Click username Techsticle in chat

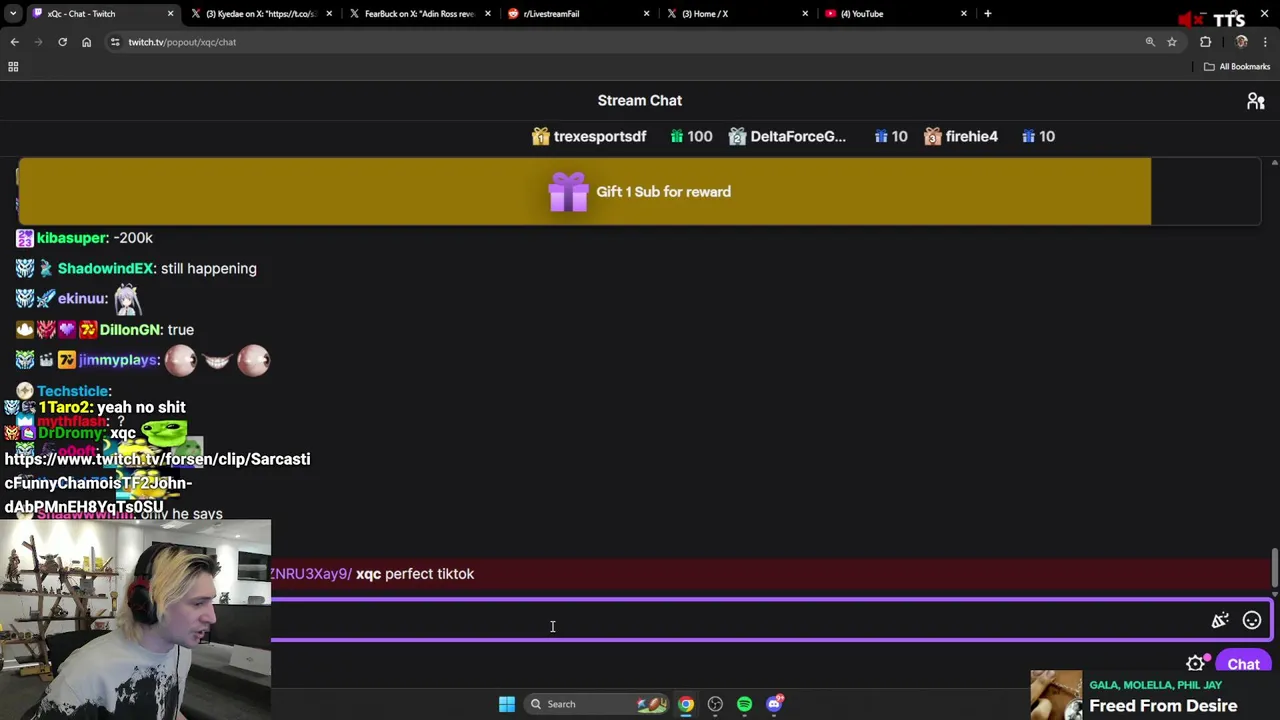click(73, 391)
